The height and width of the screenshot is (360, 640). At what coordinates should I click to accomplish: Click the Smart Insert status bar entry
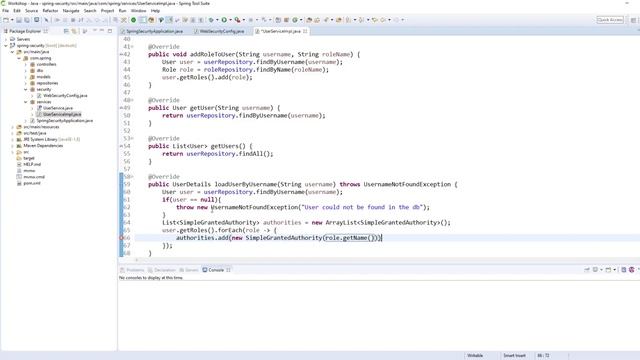point(514,356)
